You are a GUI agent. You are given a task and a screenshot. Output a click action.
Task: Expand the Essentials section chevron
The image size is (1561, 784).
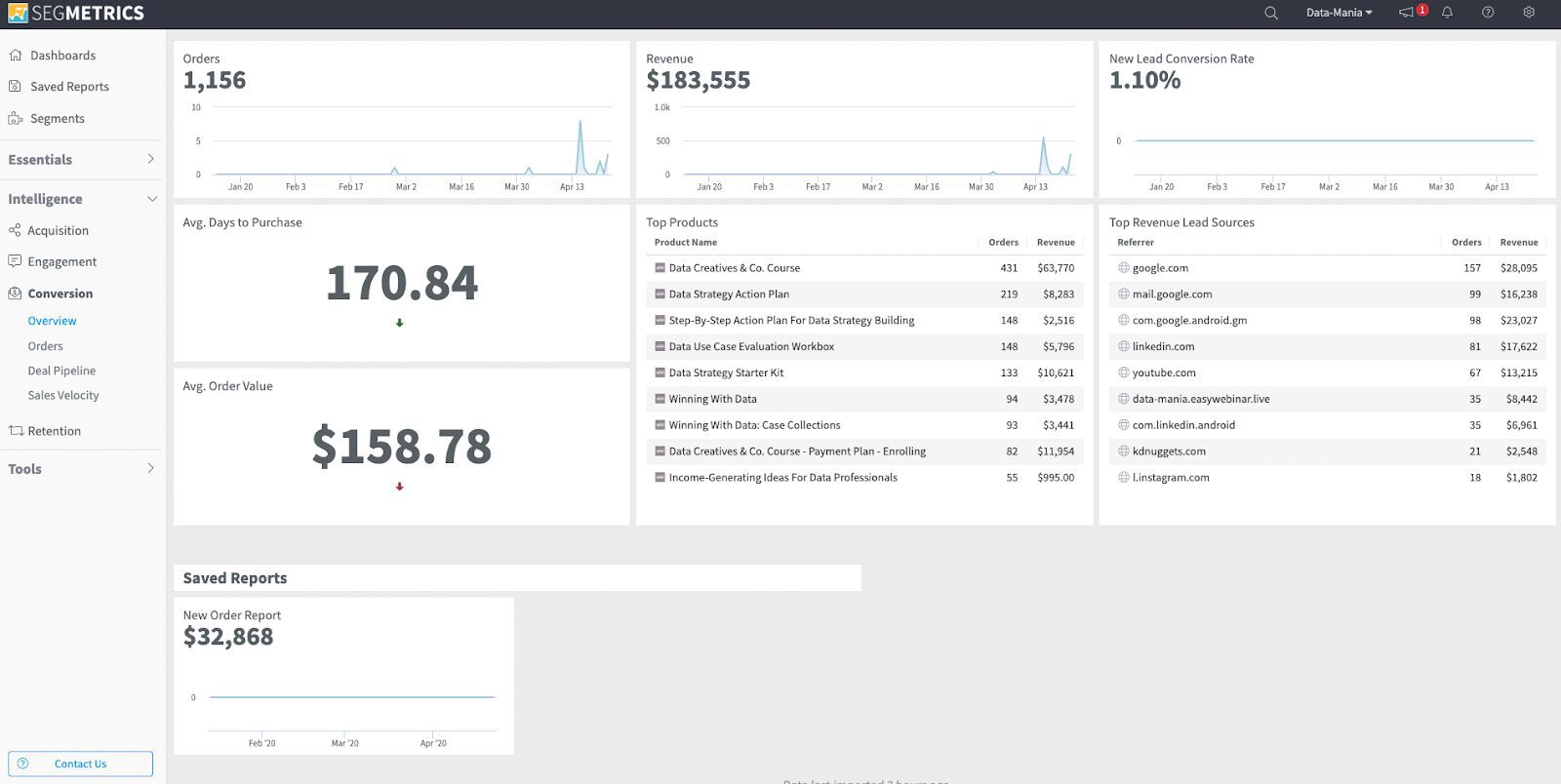pos(150,159)
